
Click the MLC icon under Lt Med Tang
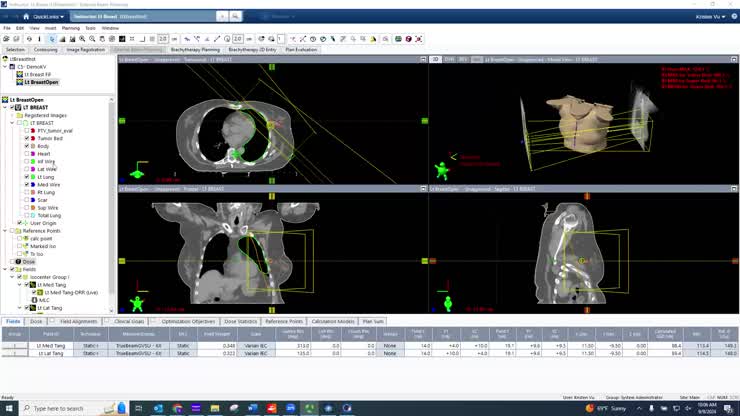[34, 300]
